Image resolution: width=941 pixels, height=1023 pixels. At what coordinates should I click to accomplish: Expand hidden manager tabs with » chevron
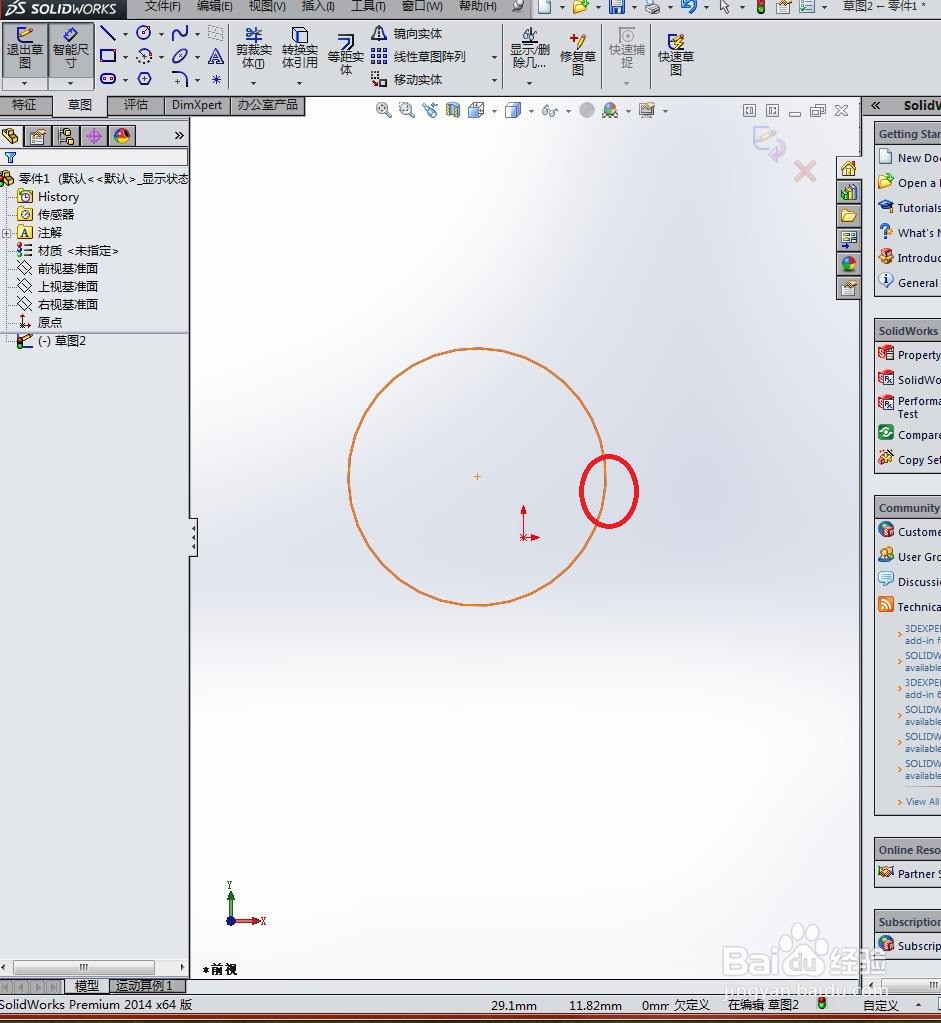pos(179,136)
